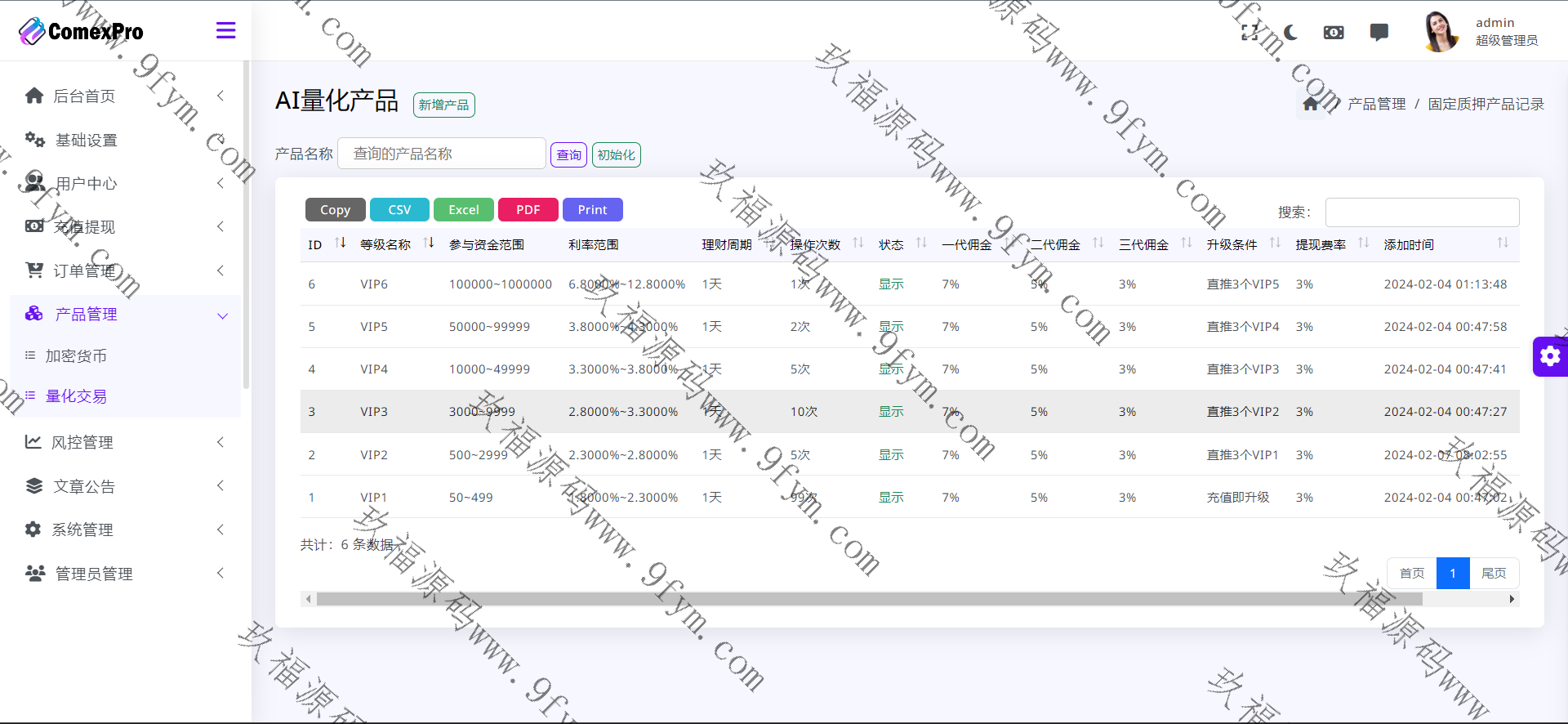This screenshot has height=724, width=1568.
Task: Click the hamburger menu icon in header
Action: click(x=225, y=31)
